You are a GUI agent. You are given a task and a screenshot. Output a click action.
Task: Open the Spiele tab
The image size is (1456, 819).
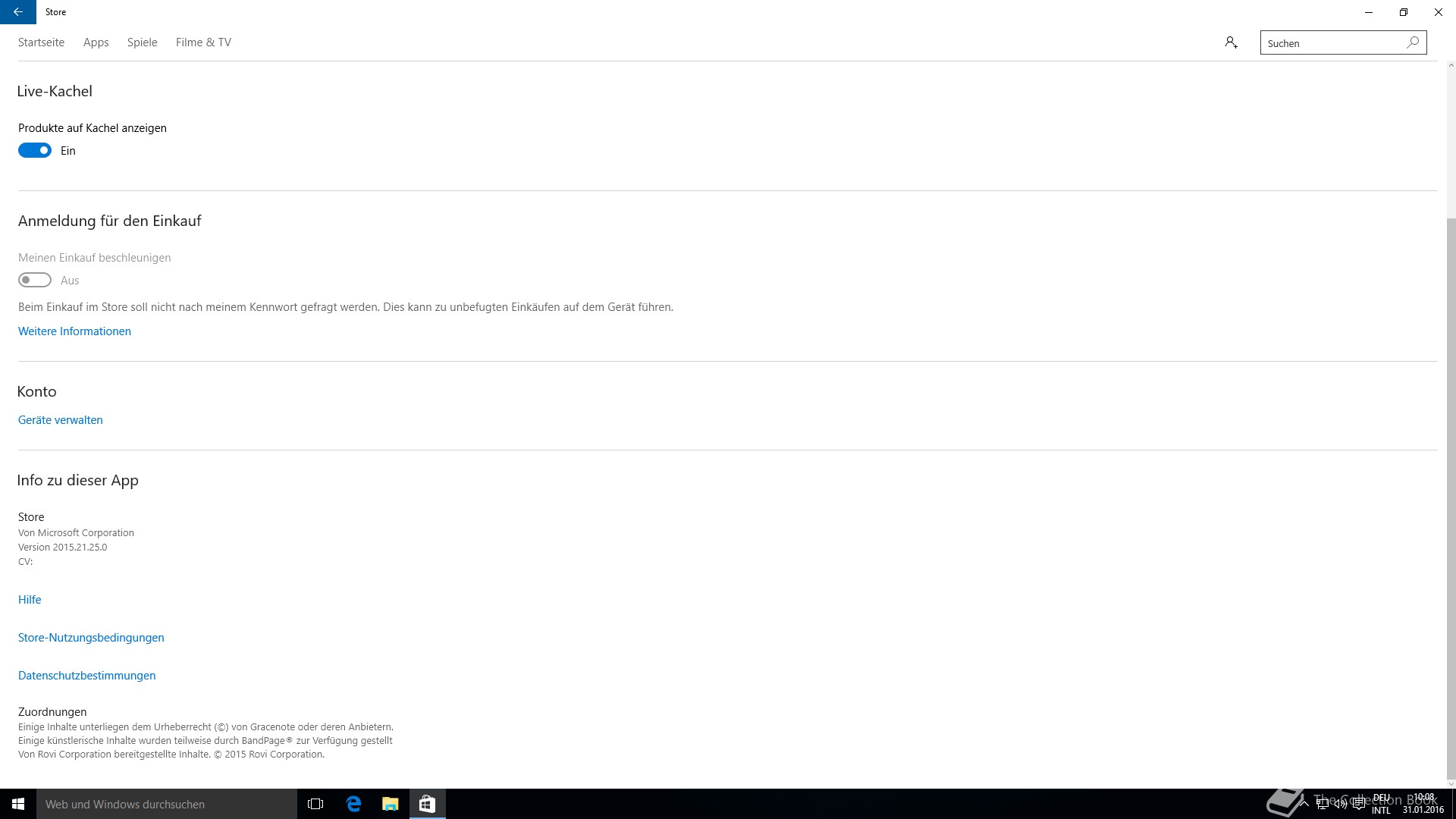143,42
